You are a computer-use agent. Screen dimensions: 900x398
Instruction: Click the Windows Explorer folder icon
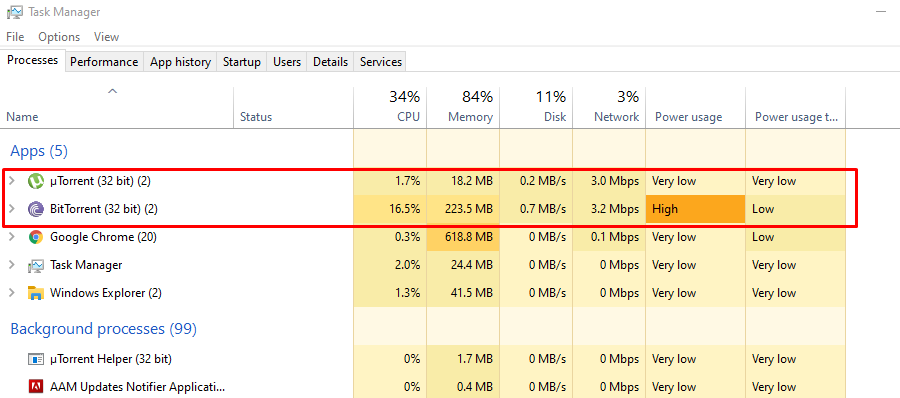tap(36, 293)
